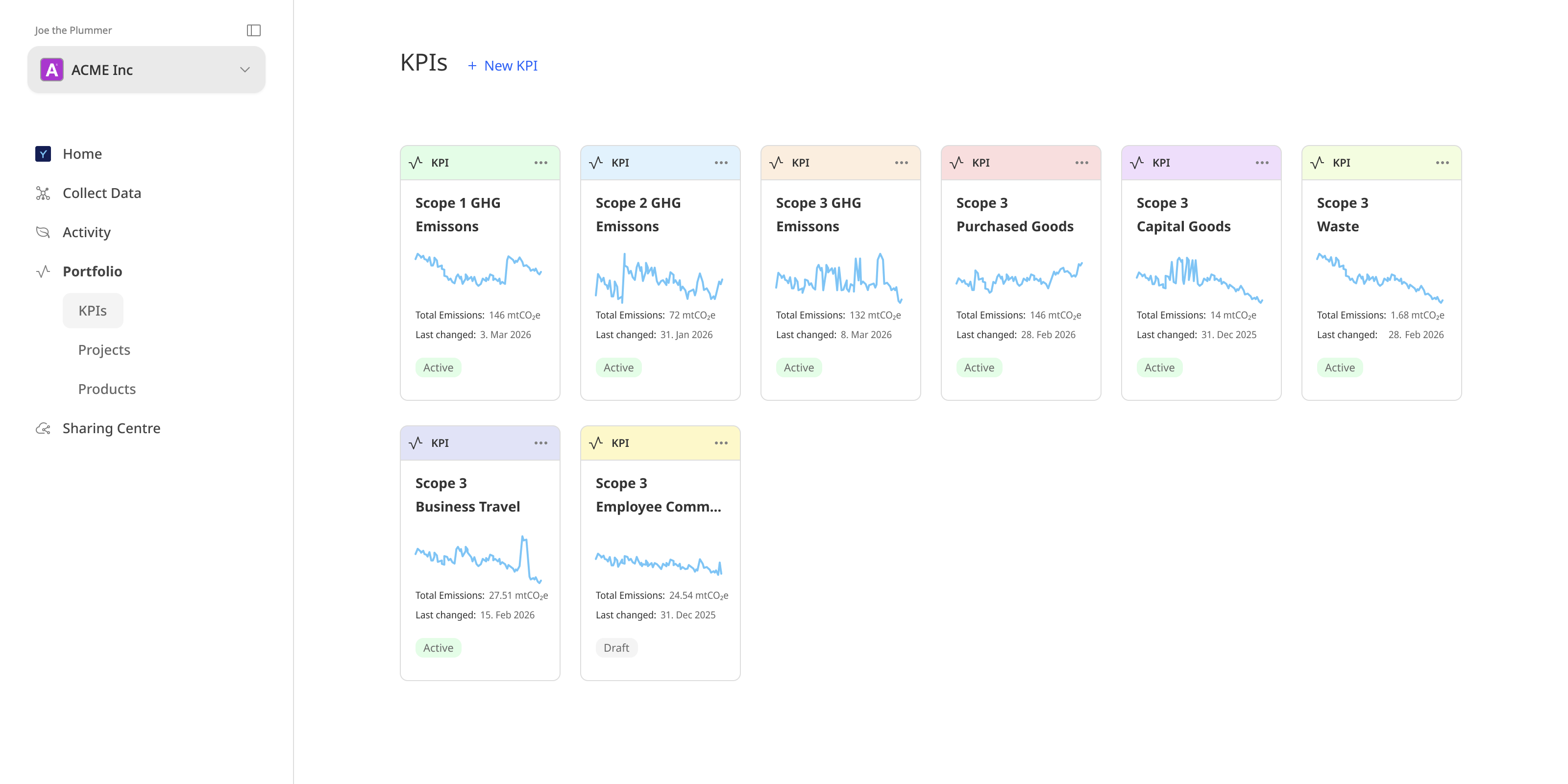Open the Products sidebar item

pos(106,389)
